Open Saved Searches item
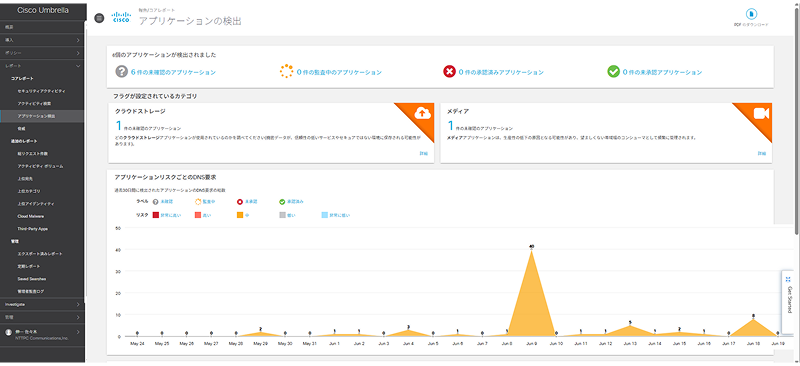This screenshot has width=800, height=366. [32, 279]
